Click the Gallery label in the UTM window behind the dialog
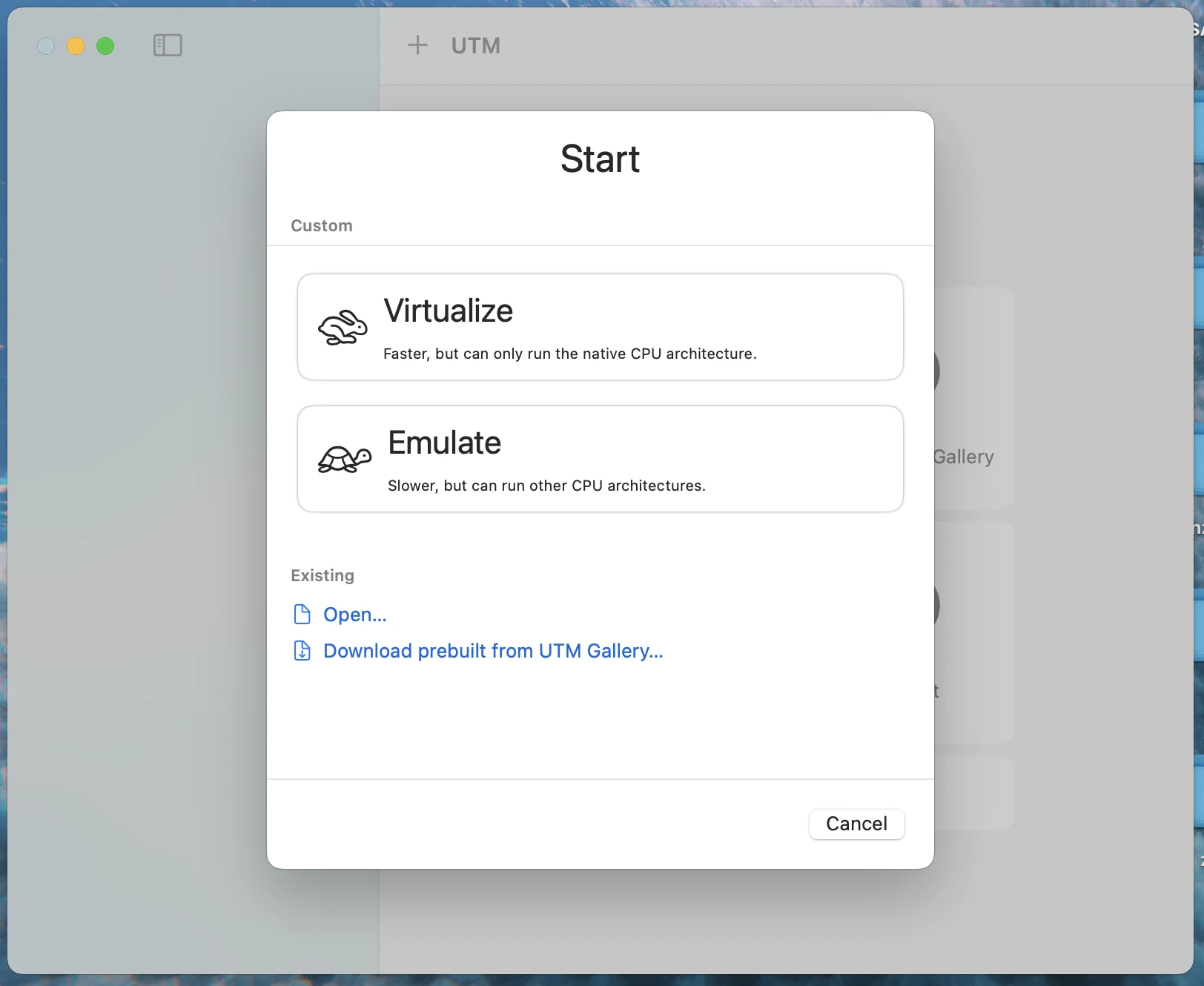The height and width of the screenshot is (986, 1204). (963, 457)
